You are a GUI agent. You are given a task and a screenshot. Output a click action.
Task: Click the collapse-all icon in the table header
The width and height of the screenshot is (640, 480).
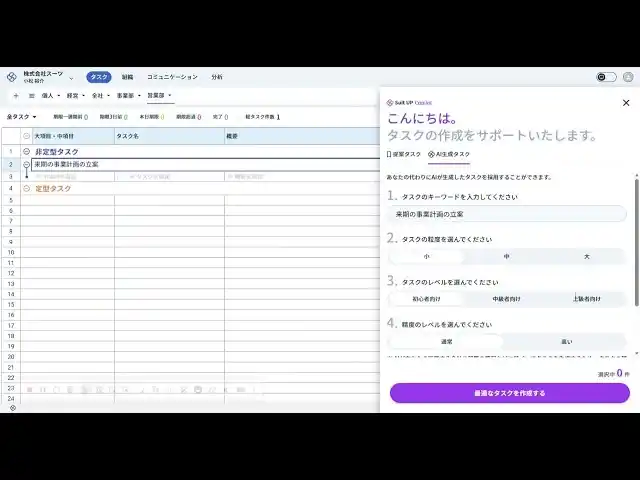(27, 135)
